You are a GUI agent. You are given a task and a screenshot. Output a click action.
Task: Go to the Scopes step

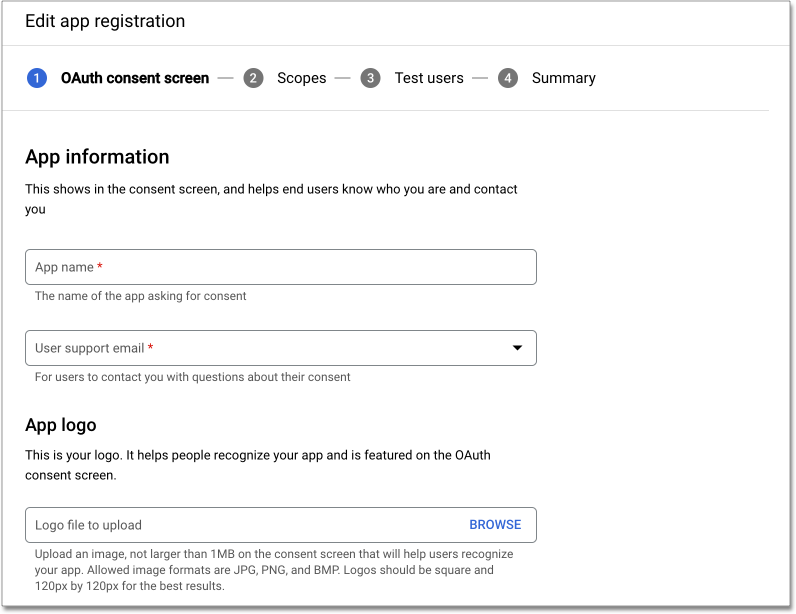tap(301, 78)
